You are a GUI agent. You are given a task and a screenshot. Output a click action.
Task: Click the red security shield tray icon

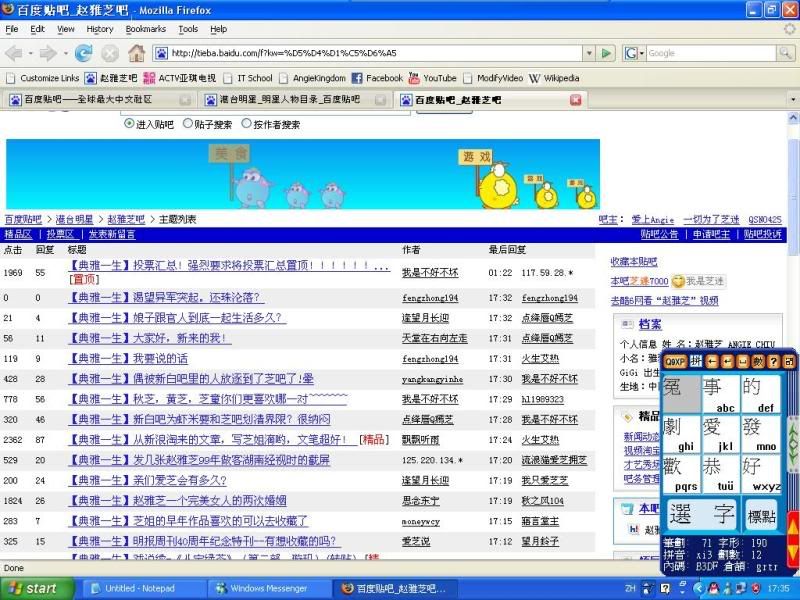(756, 589)
